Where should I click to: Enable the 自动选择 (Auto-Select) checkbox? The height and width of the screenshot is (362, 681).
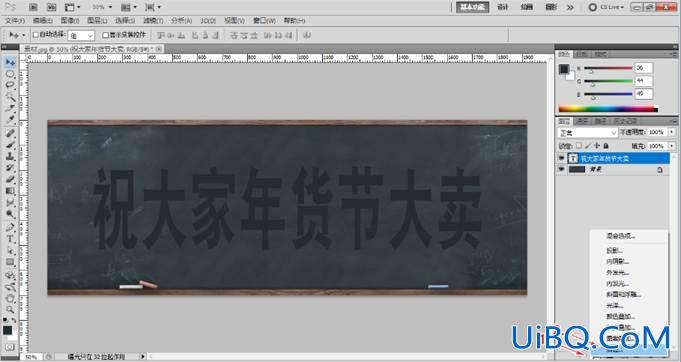click(36, 35)
